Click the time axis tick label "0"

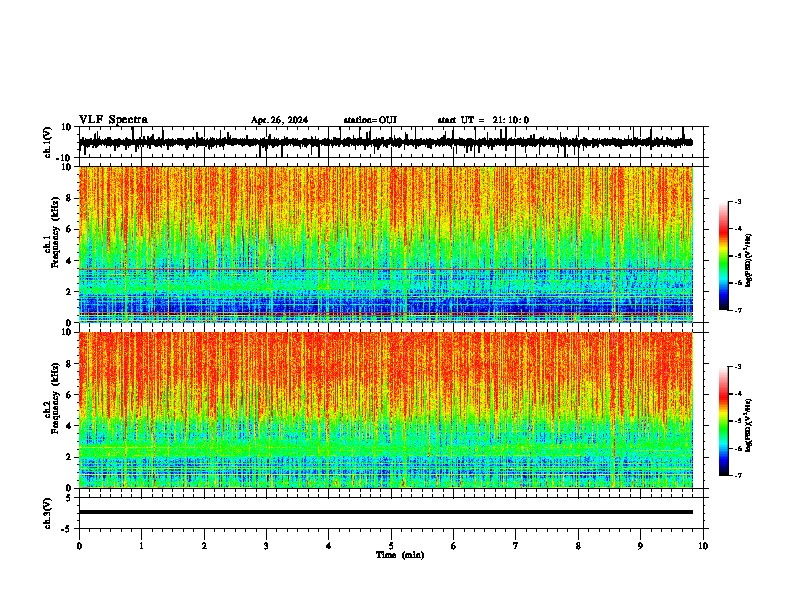coord(79,546)
